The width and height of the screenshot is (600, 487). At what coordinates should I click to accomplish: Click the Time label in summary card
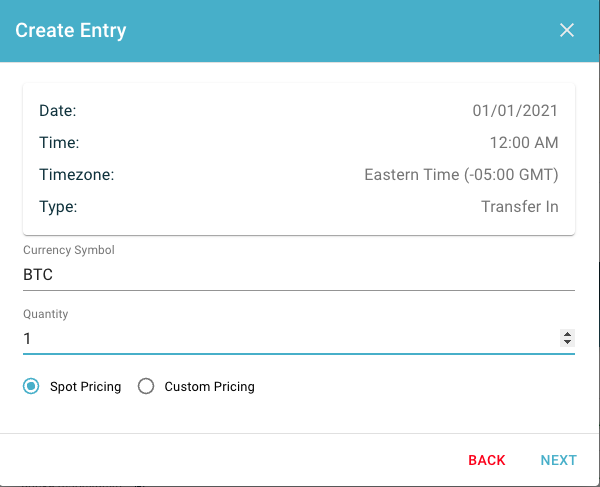[x=59, y=143]
